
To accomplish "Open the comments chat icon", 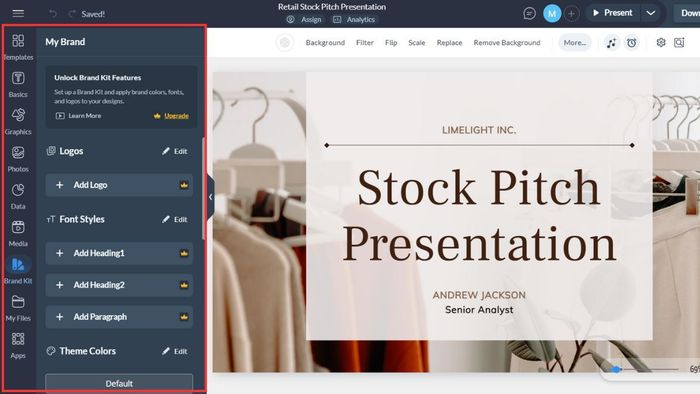I will (x=529, y=13).
